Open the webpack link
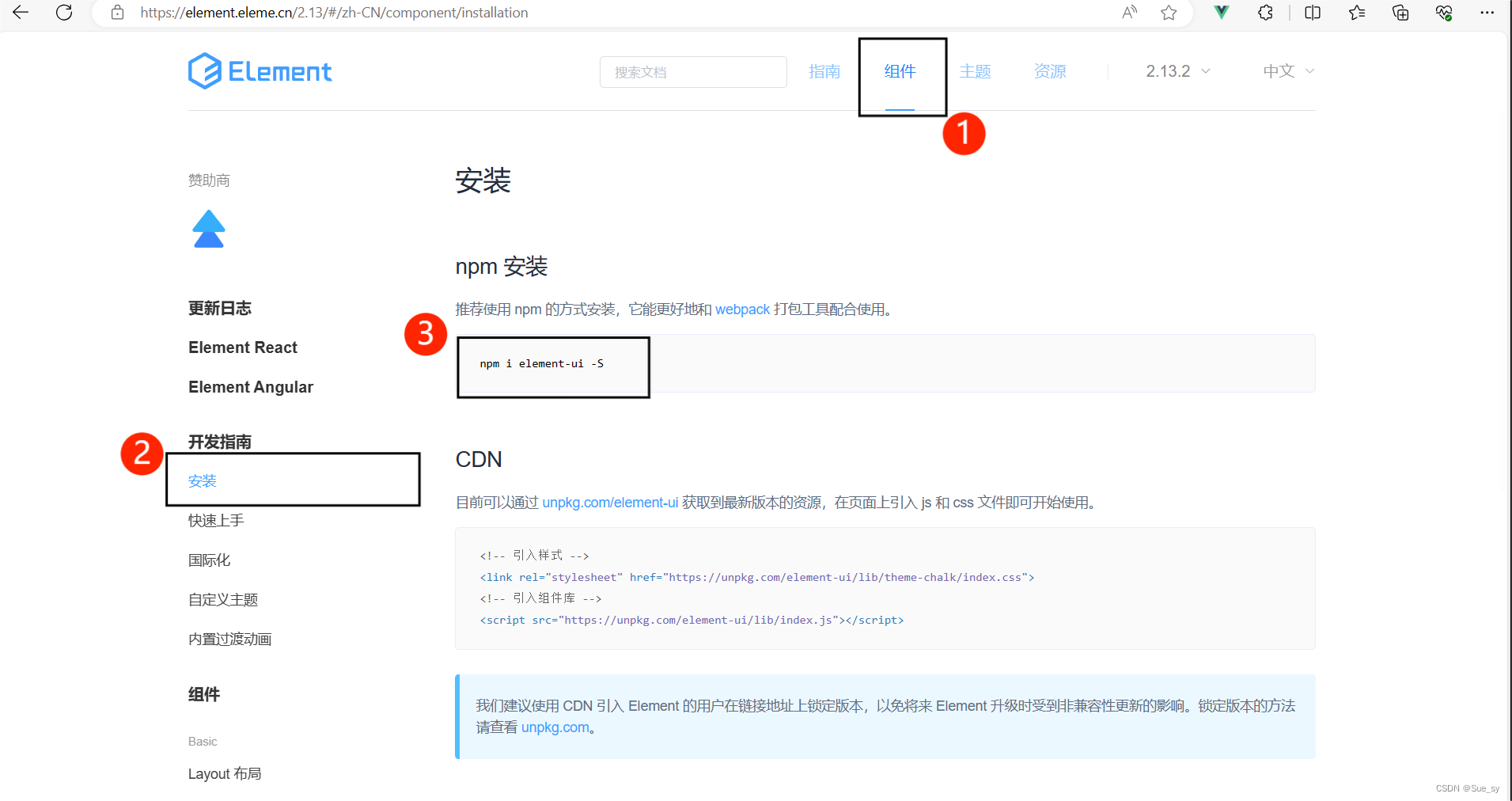 tap(741, 309)
